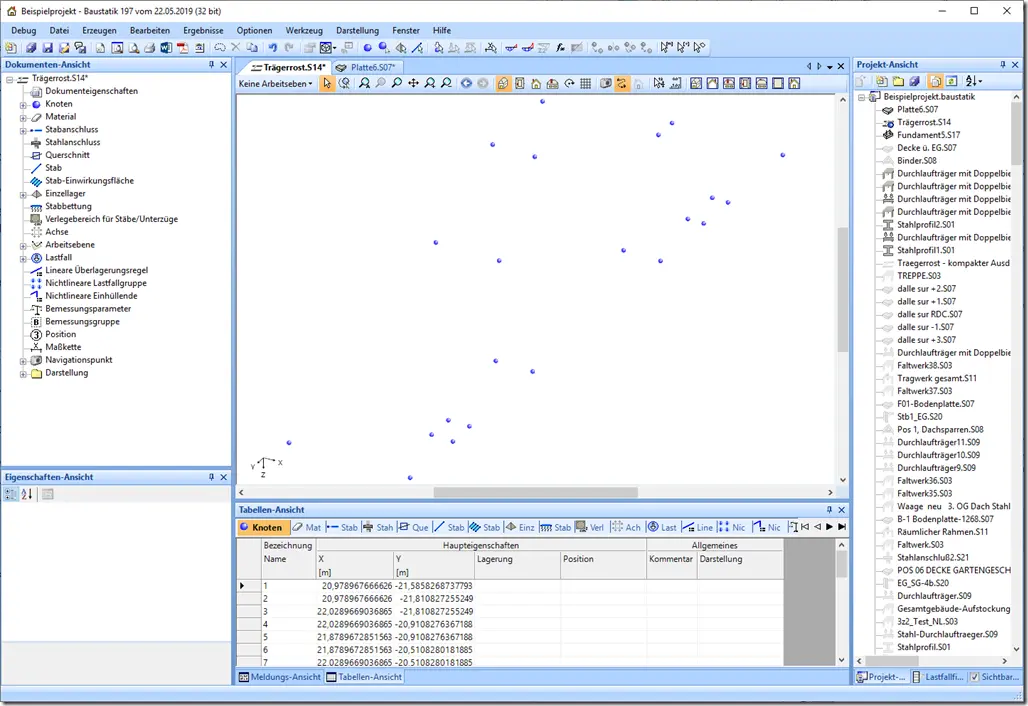This screenshot has height=706, width=1028.
Task: Click the vertical scrollbar of the drawing view
Action: [x=843, y=289]
